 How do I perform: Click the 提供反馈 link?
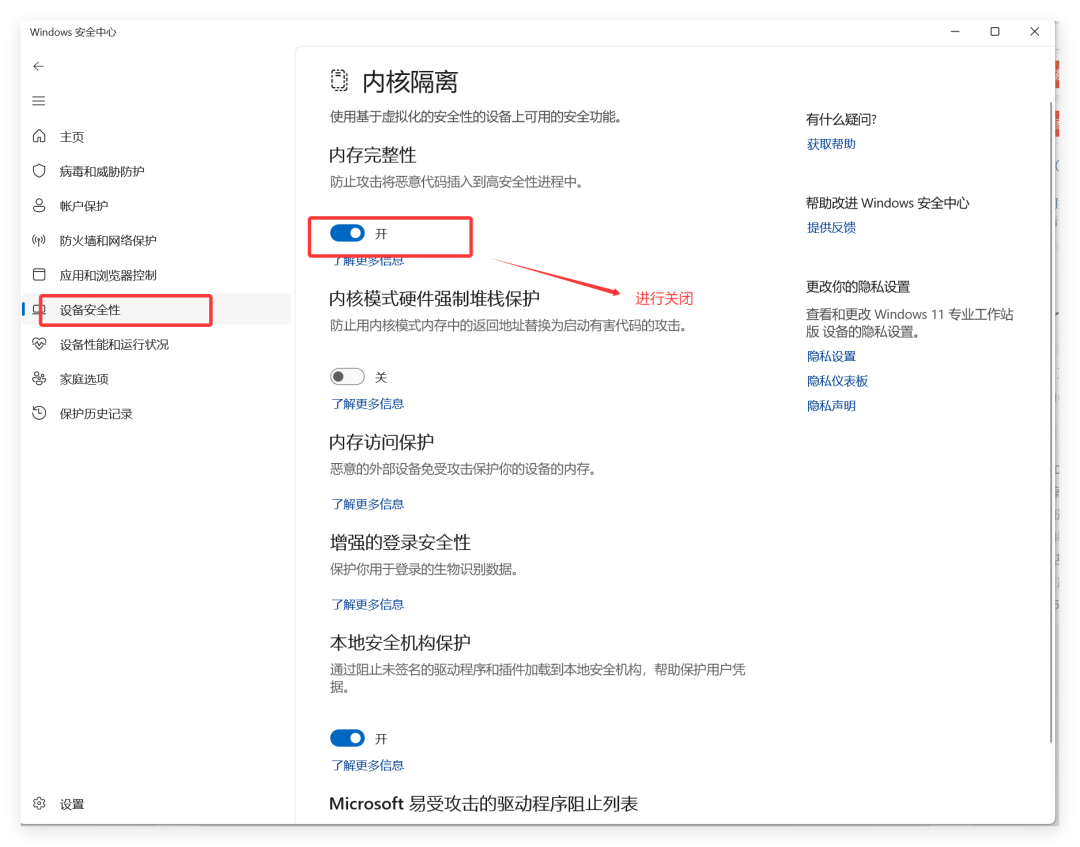click(831, 227)
